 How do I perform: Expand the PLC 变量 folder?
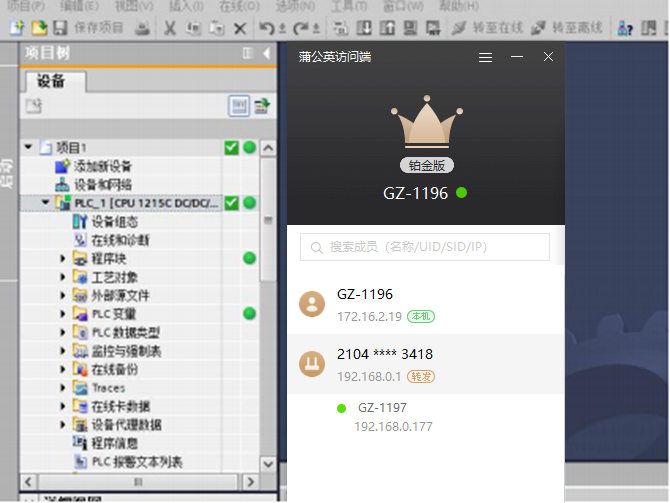point(62,314)
